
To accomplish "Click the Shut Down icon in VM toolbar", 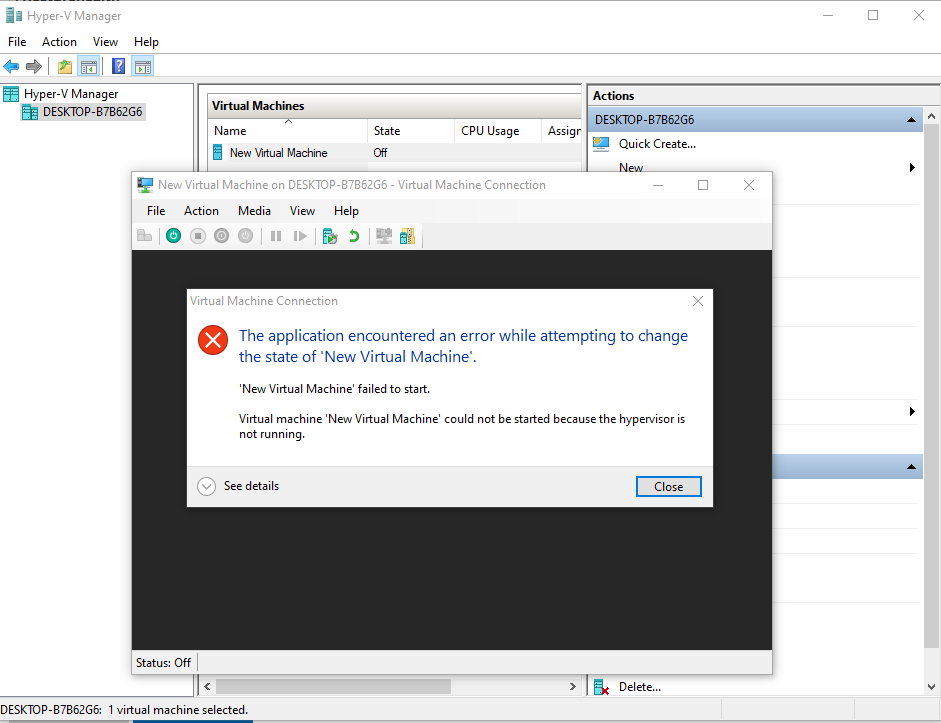I will [x=221, y=236].
